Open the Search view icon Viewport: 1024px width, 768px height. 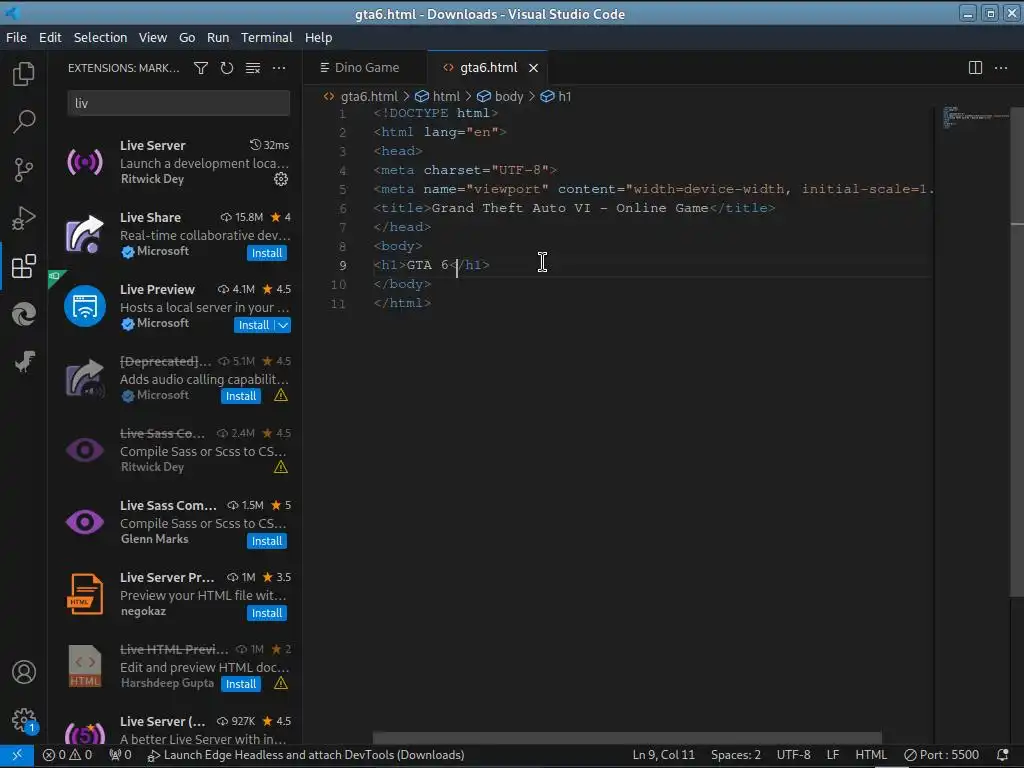click(24, 121)
